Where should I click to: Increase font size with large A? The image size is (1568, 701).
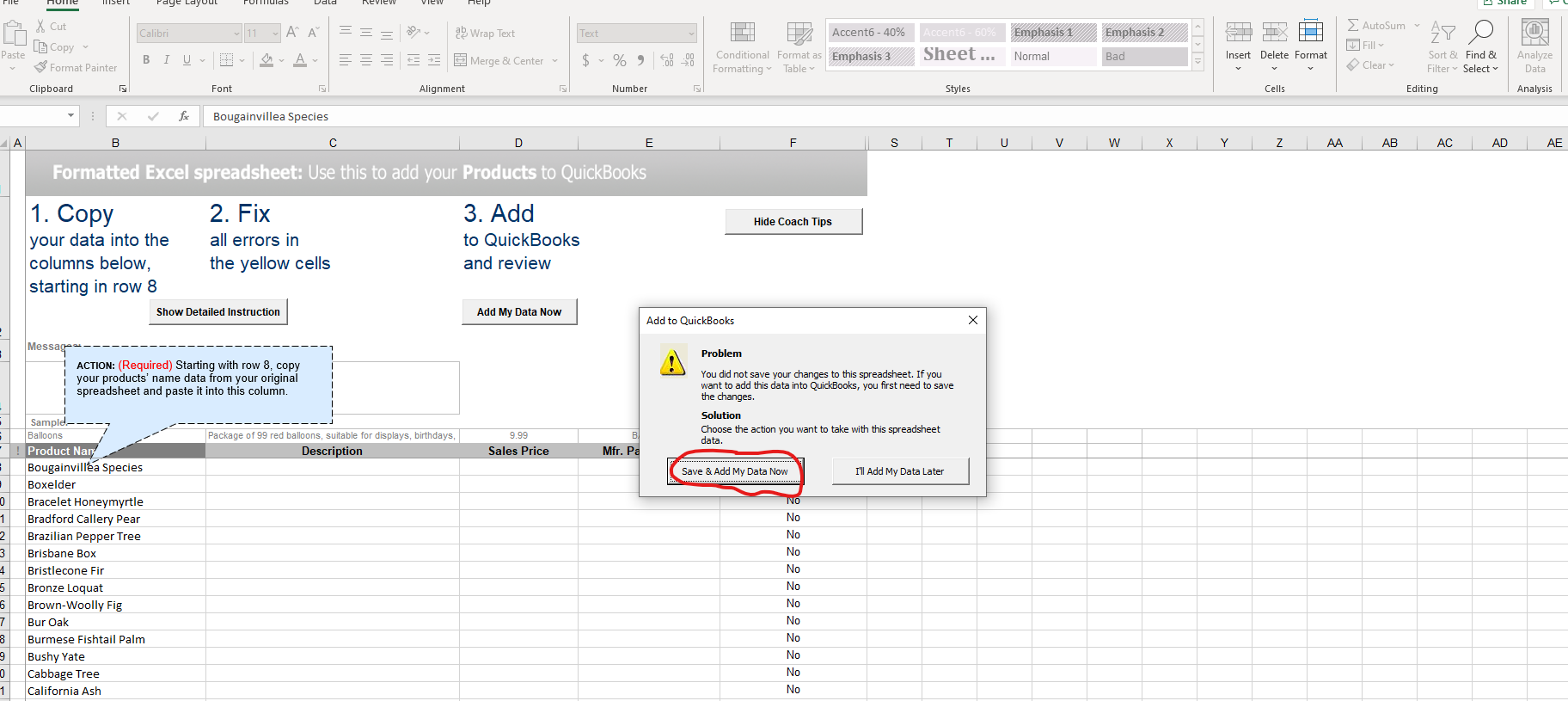click(292, 33)
